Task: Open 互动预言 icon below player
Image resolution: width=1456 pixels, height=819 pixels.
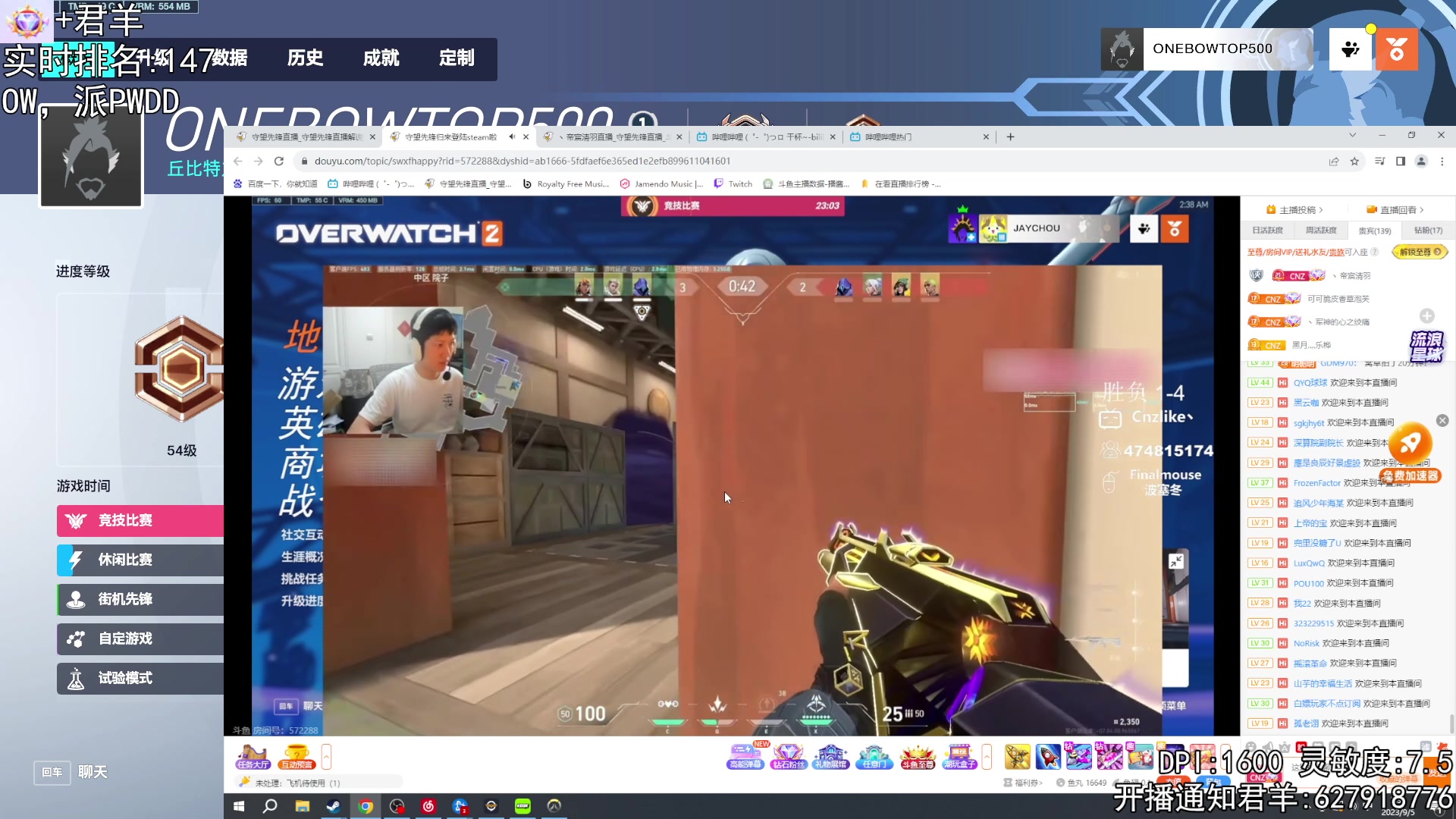Action: 296,756
